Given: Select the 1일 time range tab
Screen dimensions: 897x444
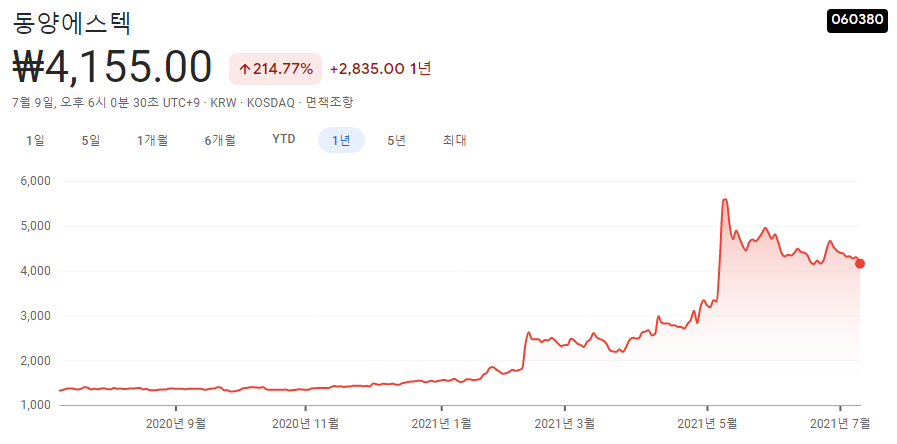Looking at the screenshot, I should coord(35,140).
